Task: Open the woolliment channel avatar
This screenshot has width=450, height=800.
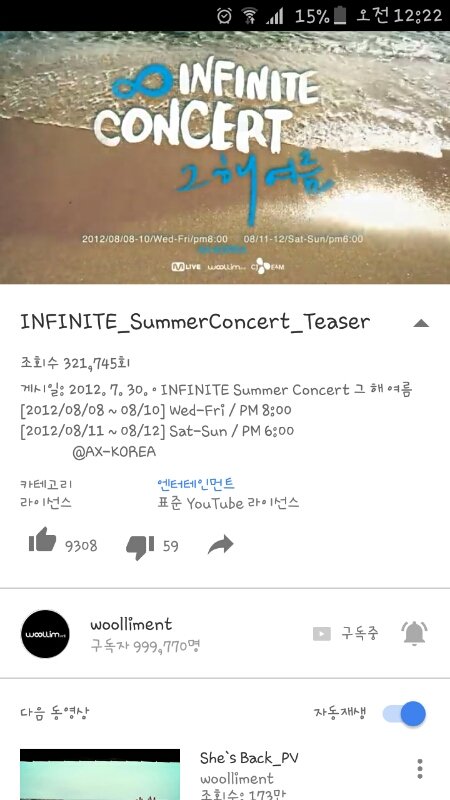Action: [45, 634]
